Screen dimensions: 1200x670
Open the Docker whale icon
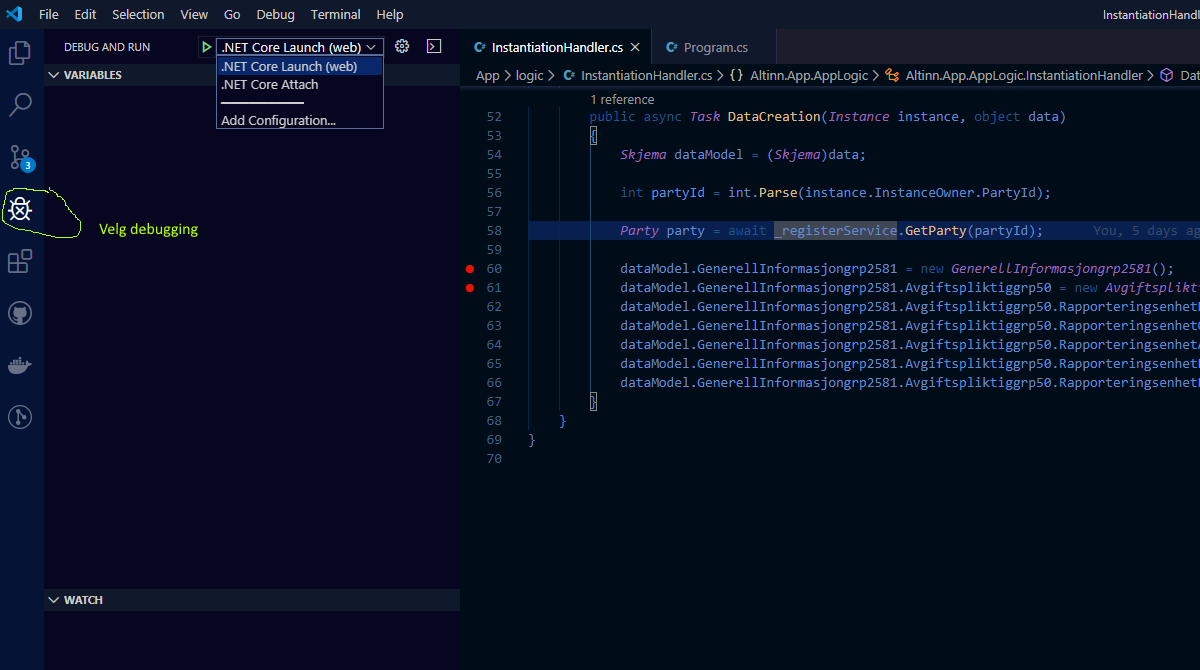point(20,366)
